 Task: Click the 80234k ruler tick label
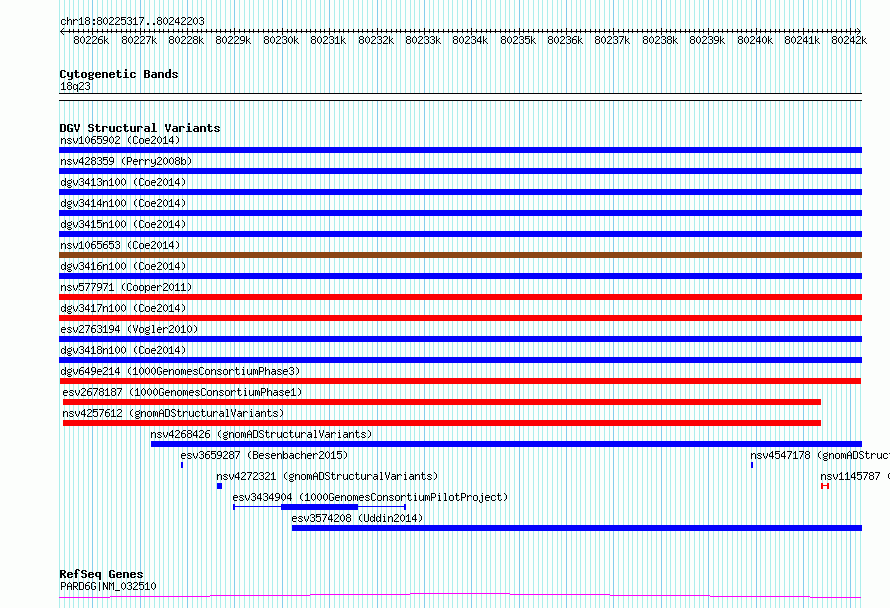click(470, 40)
